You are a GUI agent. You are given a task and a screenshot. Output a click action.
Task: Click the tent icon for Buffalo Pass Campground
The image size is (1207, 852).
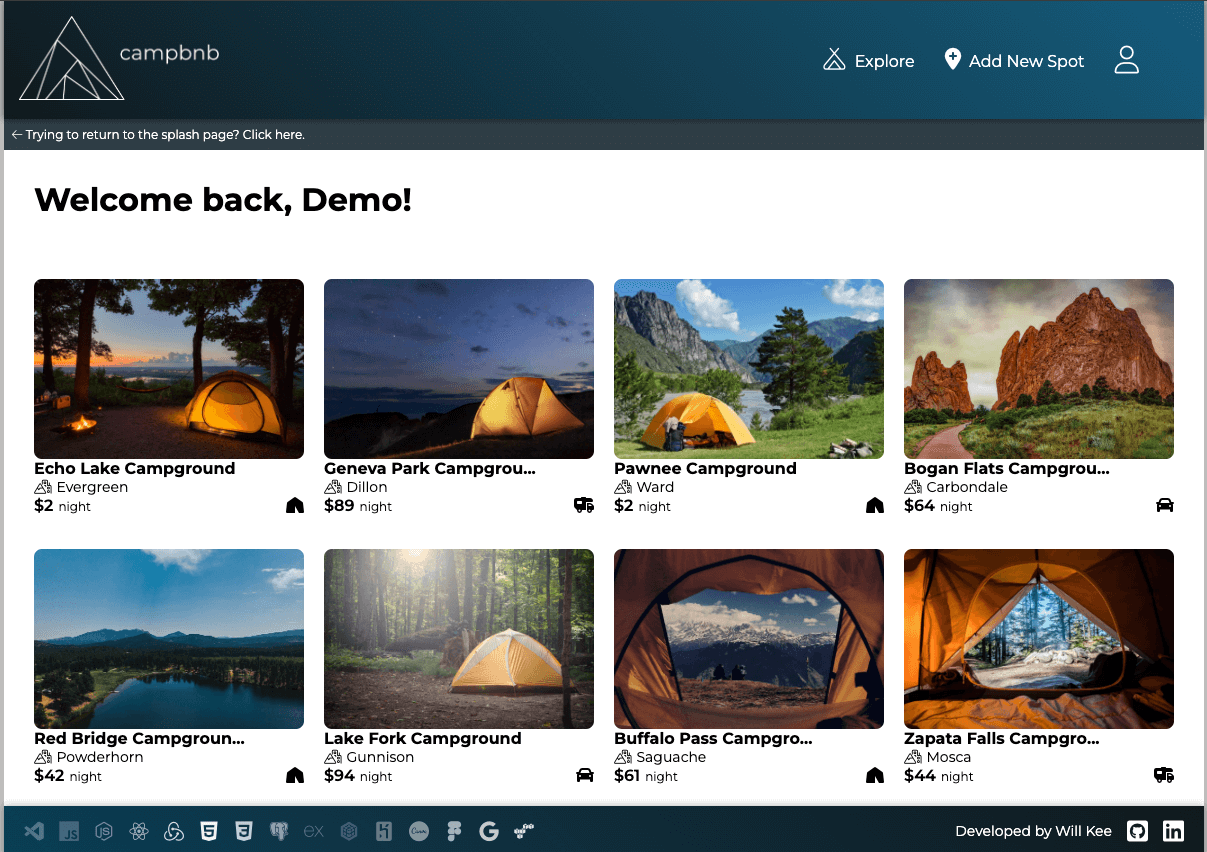(874, 775)
